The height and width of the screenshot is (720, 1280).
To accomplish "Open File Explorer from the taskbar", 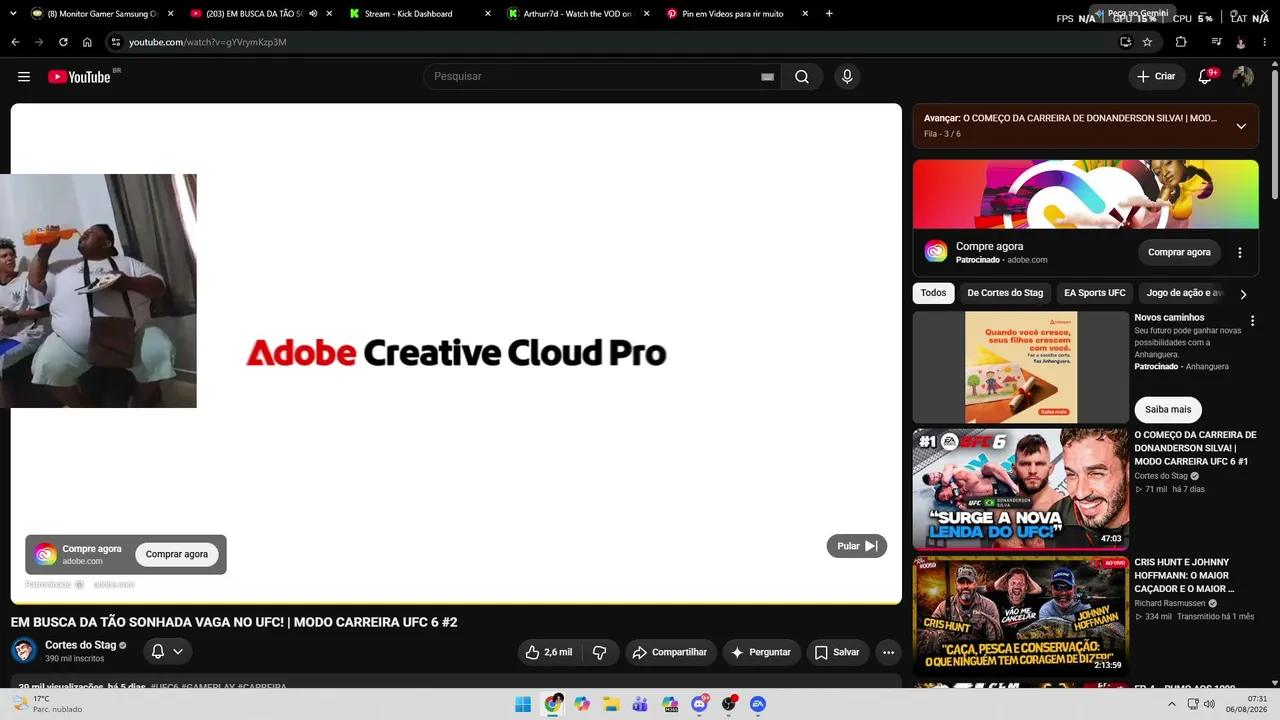I will tap(611, 704).
